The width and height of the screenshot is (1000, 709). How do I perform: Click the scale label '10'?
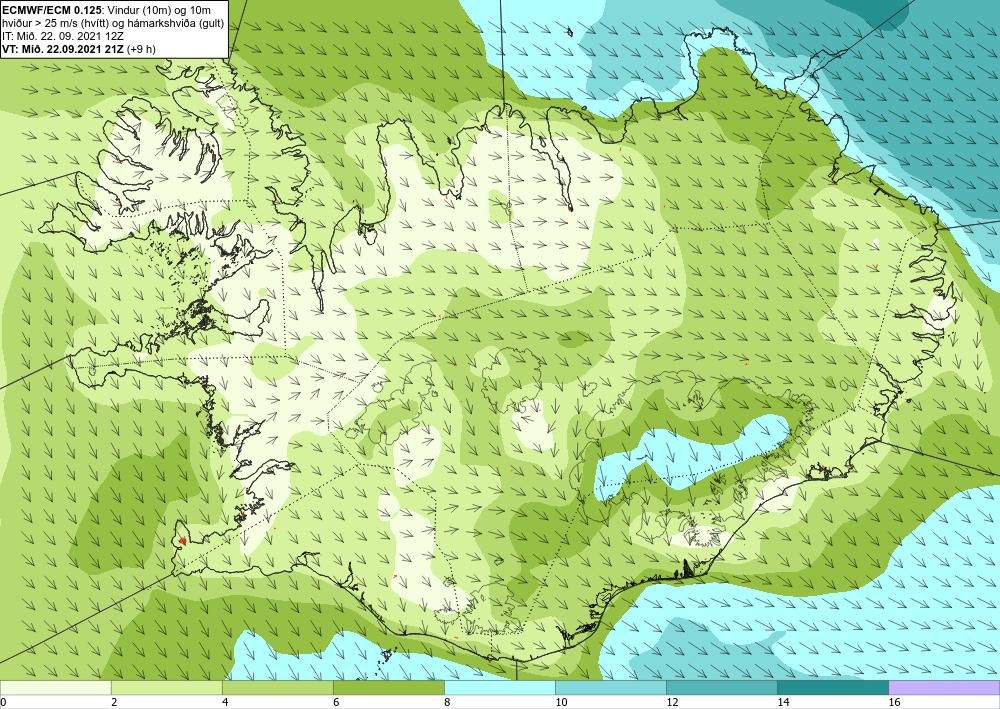[561, 703]
